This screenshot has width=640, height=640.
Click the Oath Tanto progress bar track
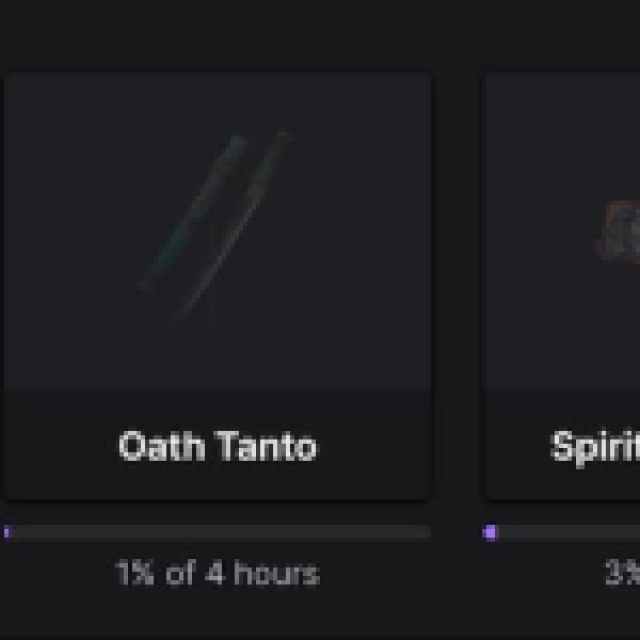(x=217, y=533)
